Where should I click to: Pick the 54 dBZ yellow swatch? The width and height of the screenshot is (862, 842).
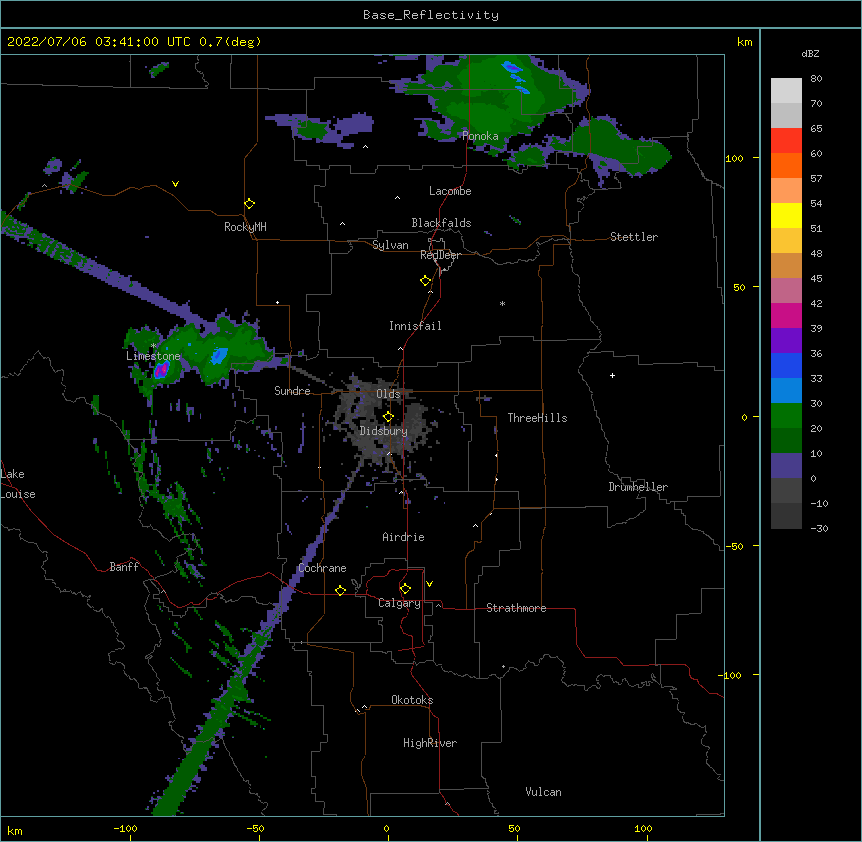[x=786, y=215]
